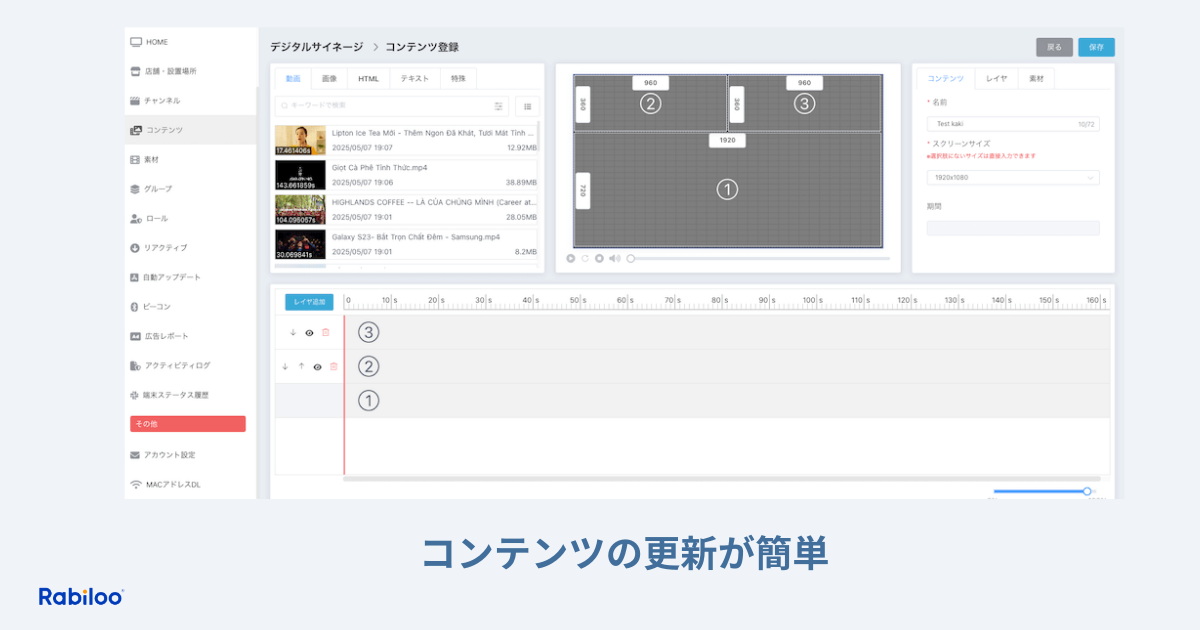Select the HIGHLANDS COFFEE video item

point(406,209)
